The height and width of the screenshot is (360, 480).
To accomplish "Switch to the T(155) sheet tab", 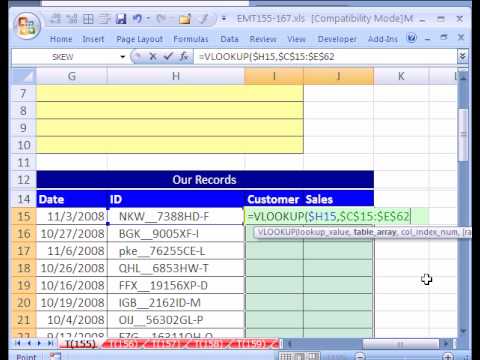I will (80, 343).
